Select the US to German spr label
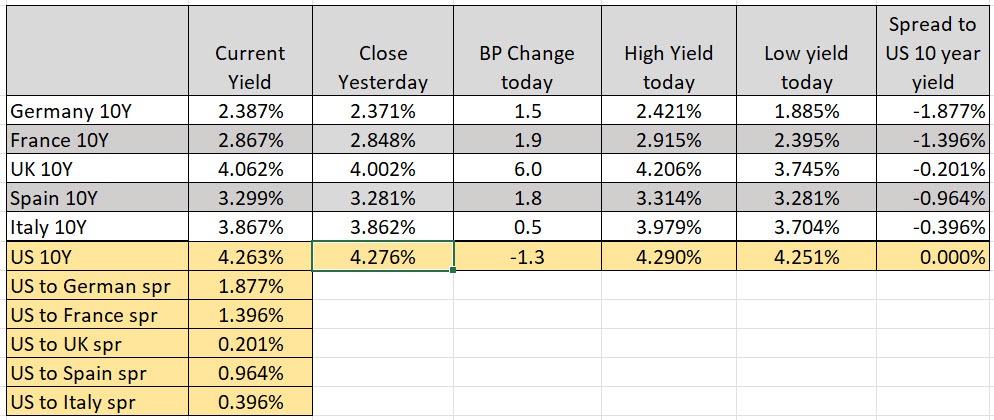This screenshot has height=420, width=994. point(88,286)
